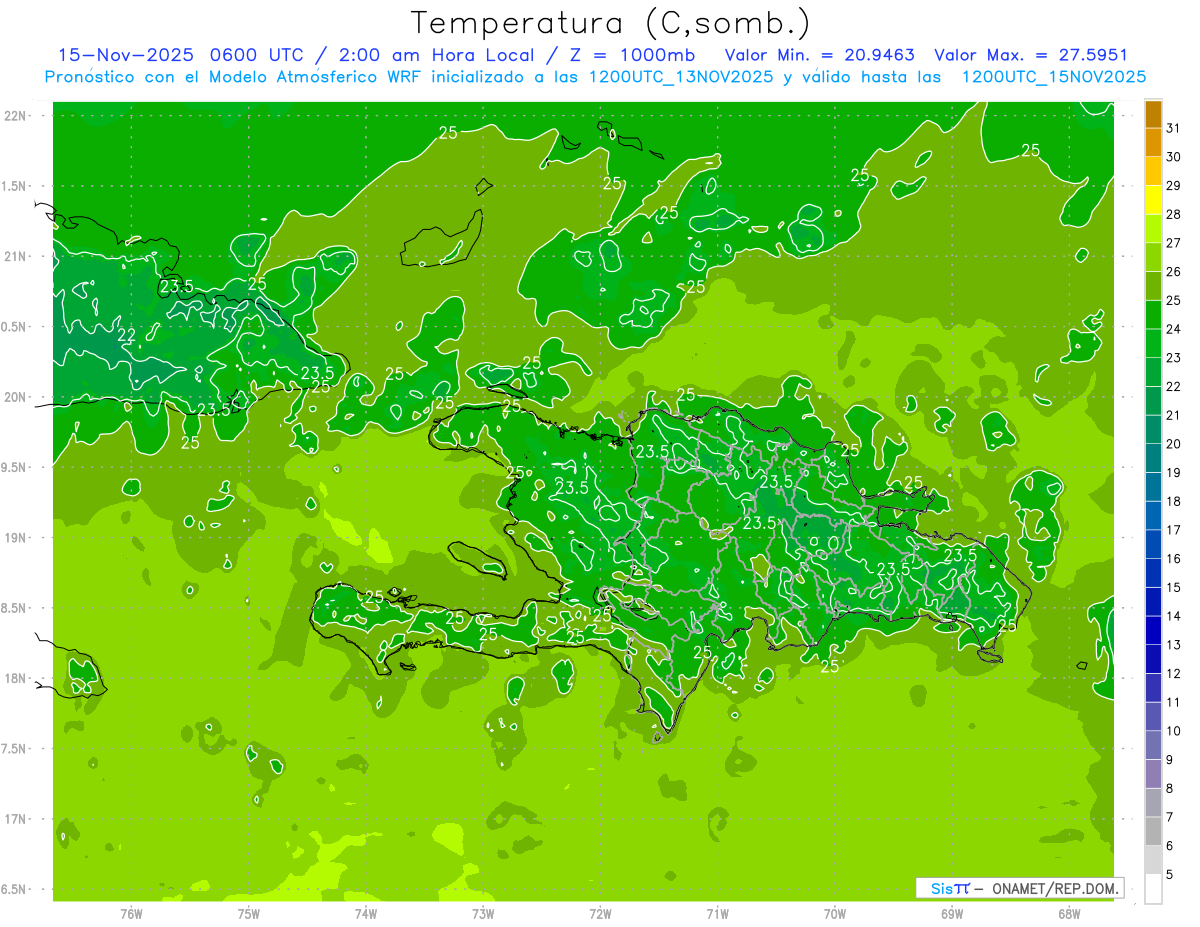
Task: Click the '31' value on the color scale
Action: [1174, 128]
